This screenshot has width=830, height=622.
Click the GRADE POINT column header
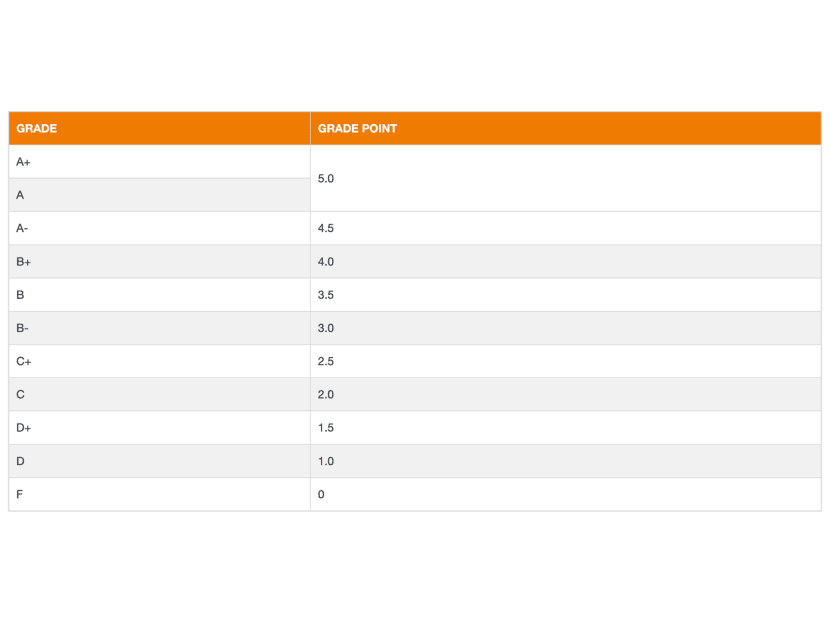tap(357, 129)
